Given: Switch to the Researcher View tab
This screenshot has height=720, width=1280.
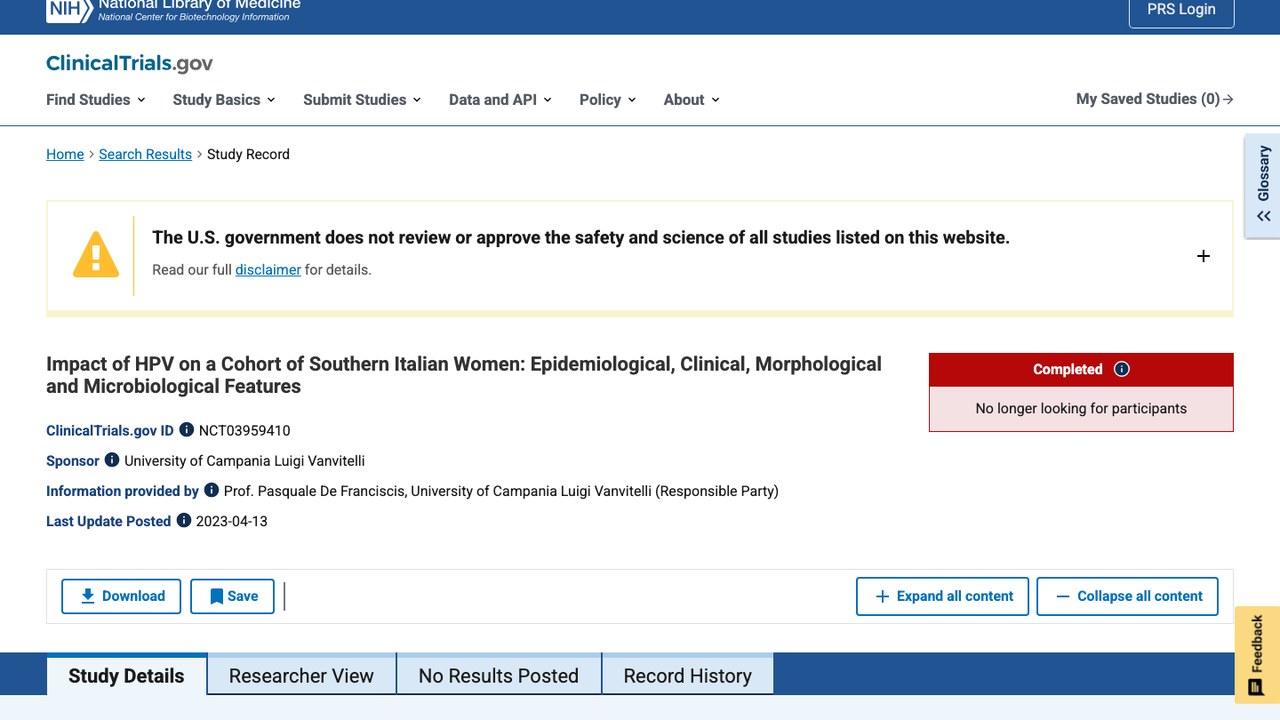Looking at the screenshot, I should tap(301, 675).
